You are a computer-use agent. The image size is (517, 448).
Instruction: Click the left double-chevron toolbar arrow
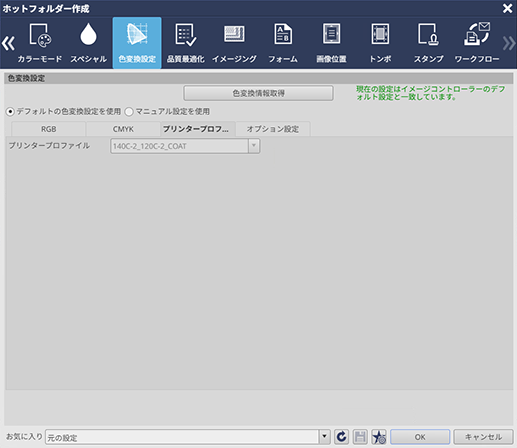(x=8, y=43)
